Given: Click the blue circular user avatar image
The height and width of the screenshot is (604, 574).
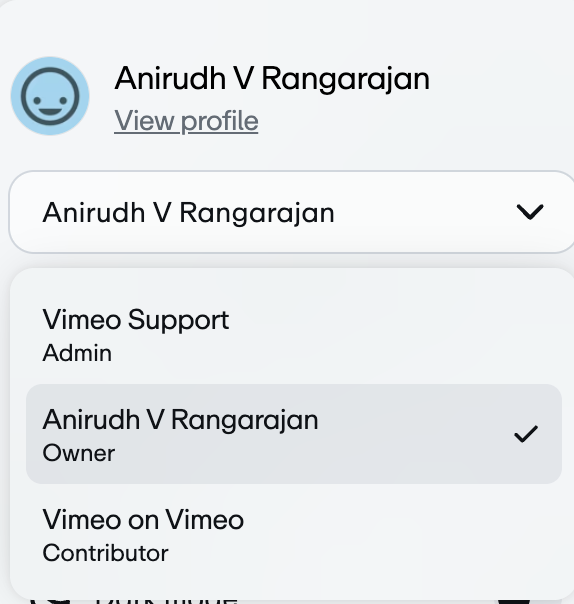Looking at the screenshot, I should 50,96.
